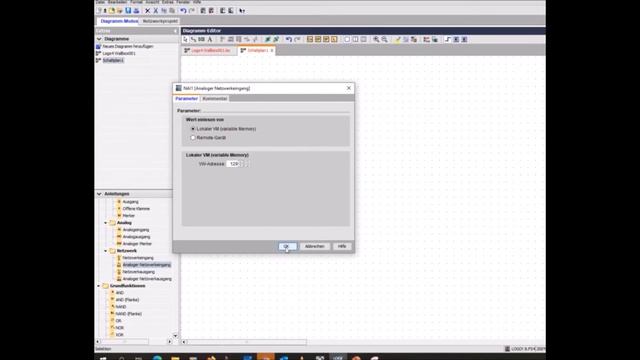Click the tree panel horizontal scrollbar right arrow
640x360 pixels.
click(x=170, y=342)
